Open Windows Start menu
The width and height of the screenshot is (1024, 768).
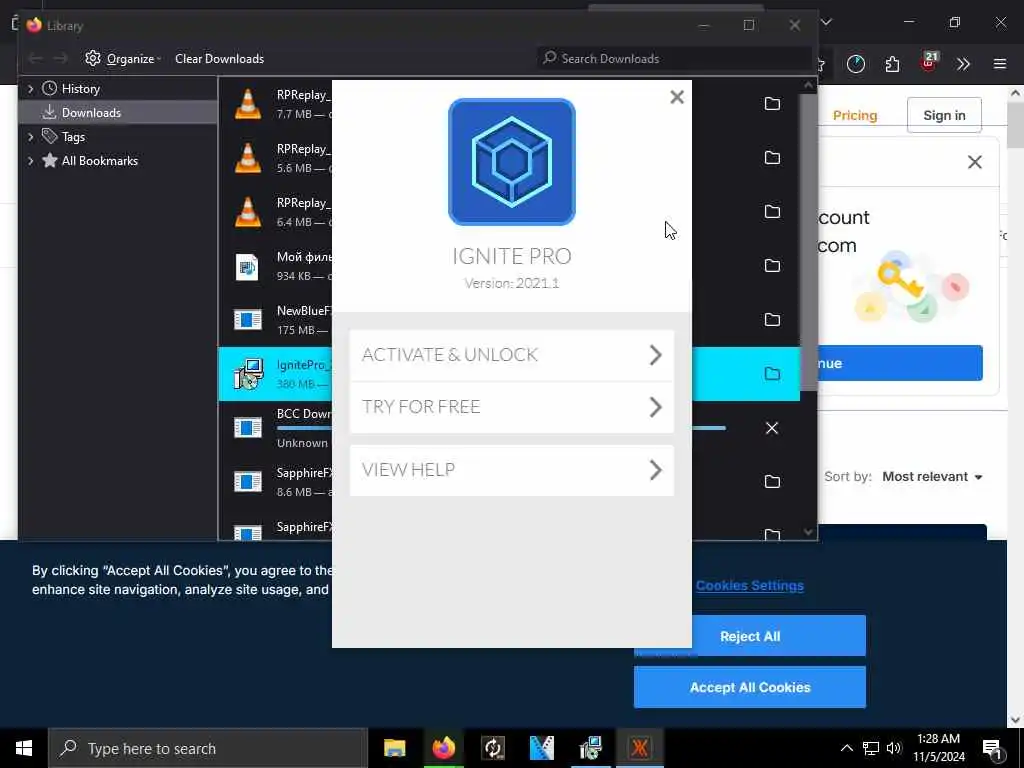[24, 748]
